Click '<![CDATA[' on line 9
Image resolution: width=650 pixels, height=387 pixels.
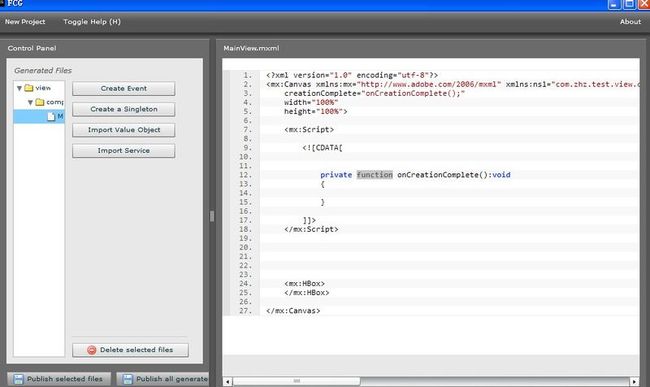coord(323,148)
